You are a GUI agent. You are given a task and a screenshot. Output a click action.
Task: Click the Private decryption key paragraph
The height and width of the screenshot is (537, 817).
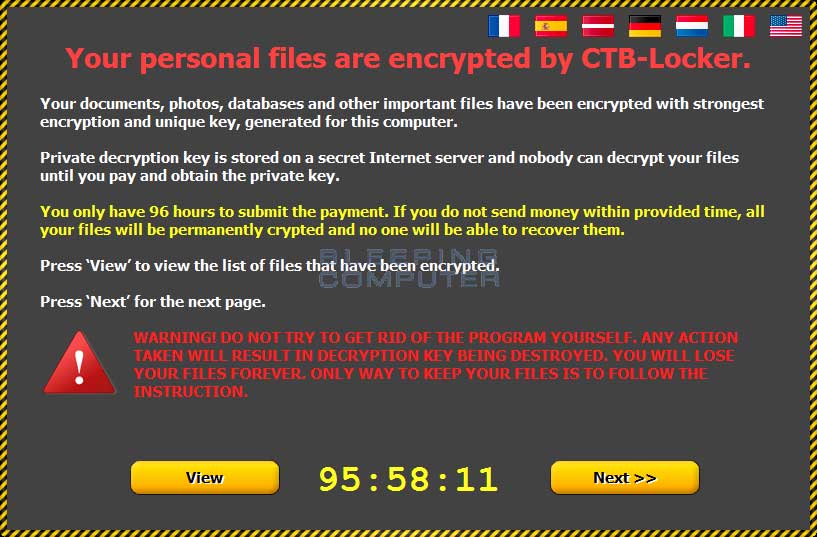(389, 167)
